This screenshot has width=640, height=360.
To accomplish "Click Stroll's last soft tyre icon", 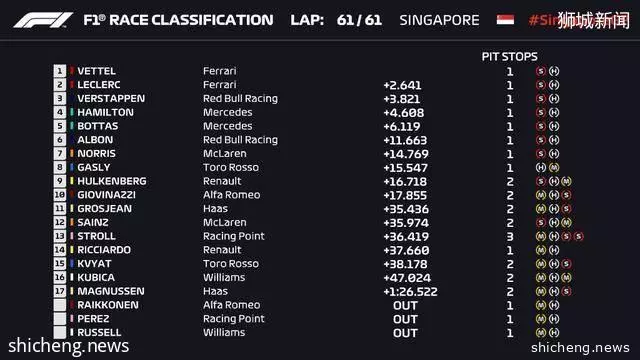I will pyautogui.click(x=578, y=236).
